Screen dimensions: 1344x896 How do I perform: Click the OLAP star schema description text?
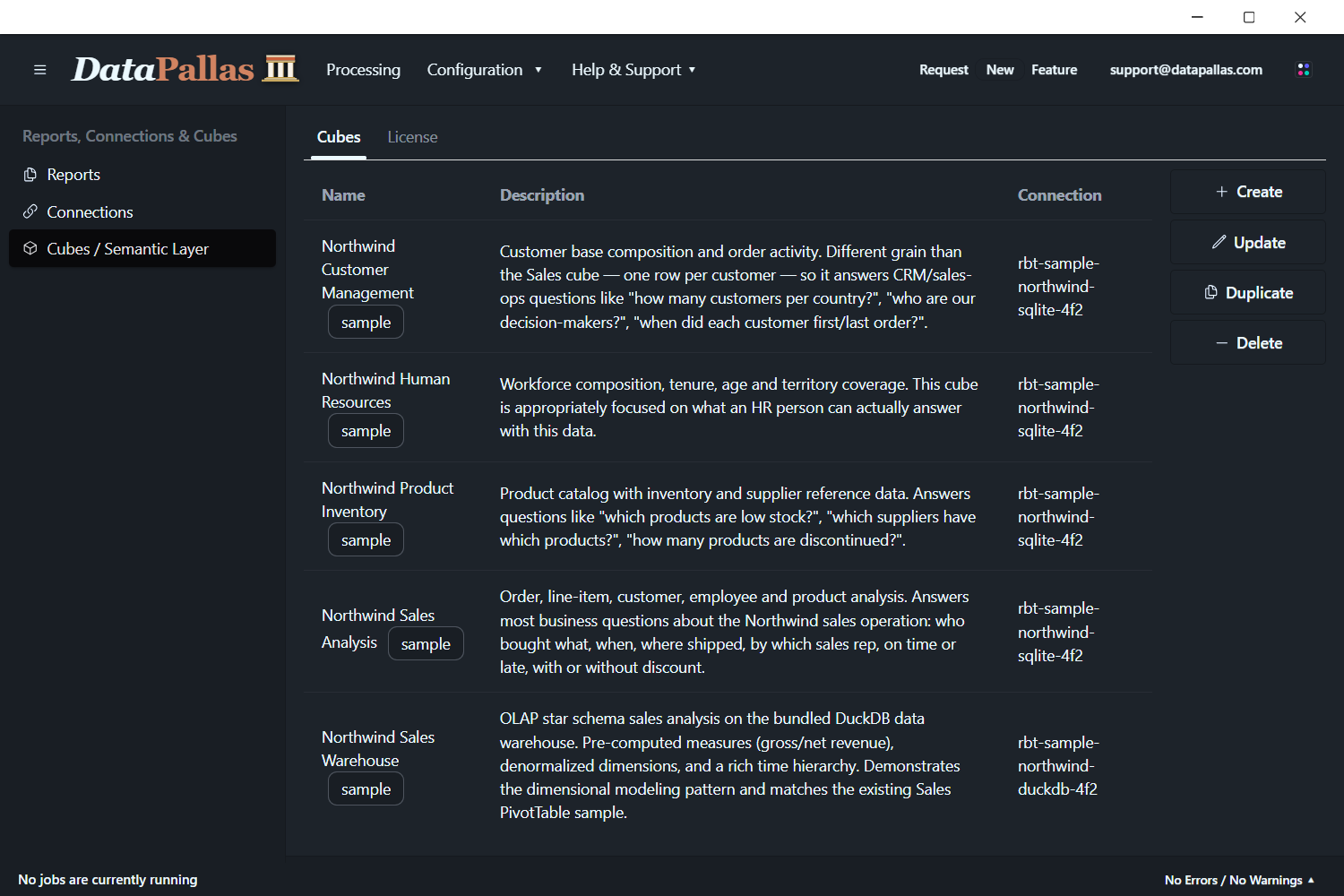pyautogui.click(x=729, y=765)
